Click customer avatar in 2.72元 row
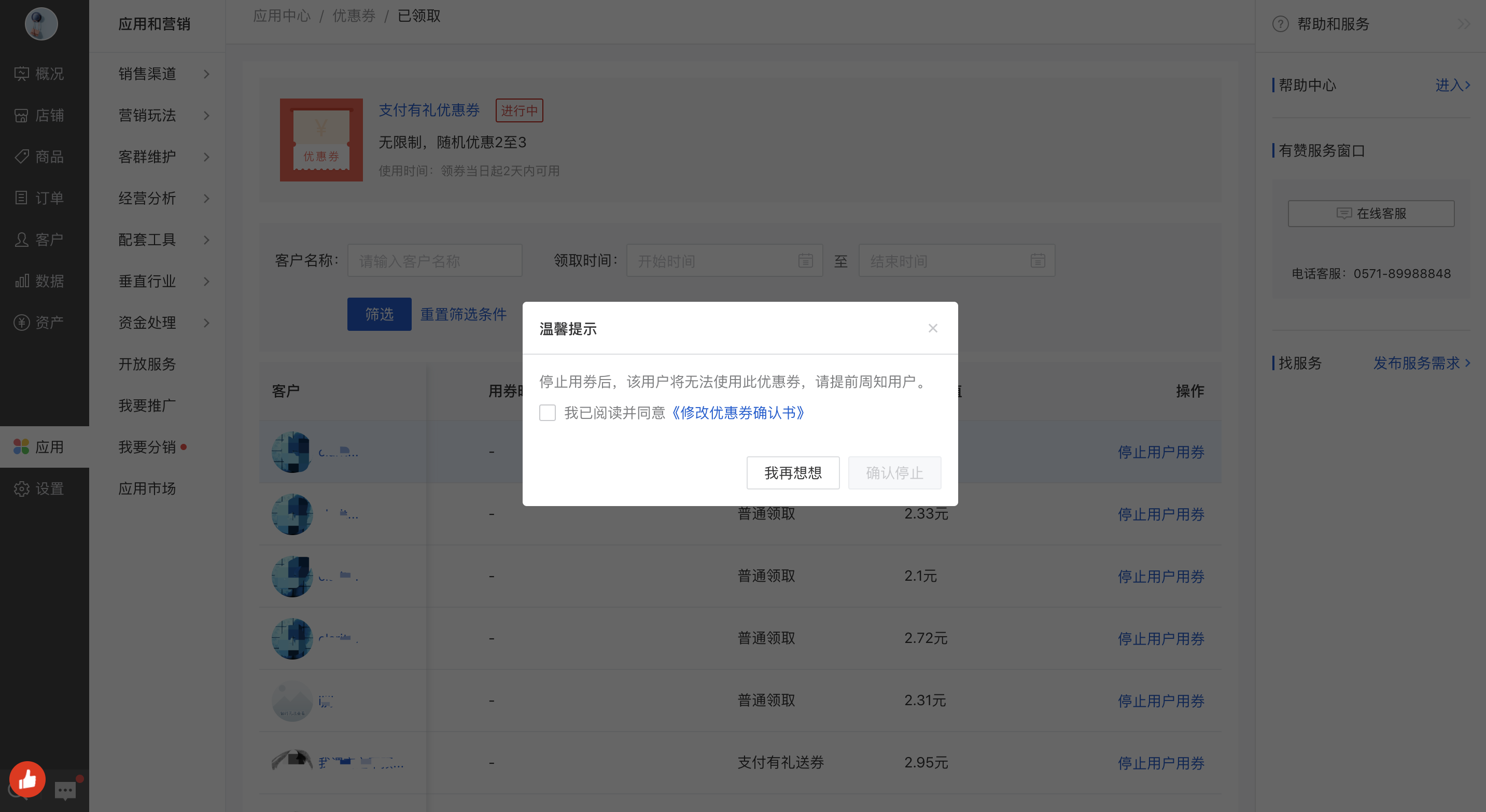Screen dimensions: 1486x812 coord(292,638)
